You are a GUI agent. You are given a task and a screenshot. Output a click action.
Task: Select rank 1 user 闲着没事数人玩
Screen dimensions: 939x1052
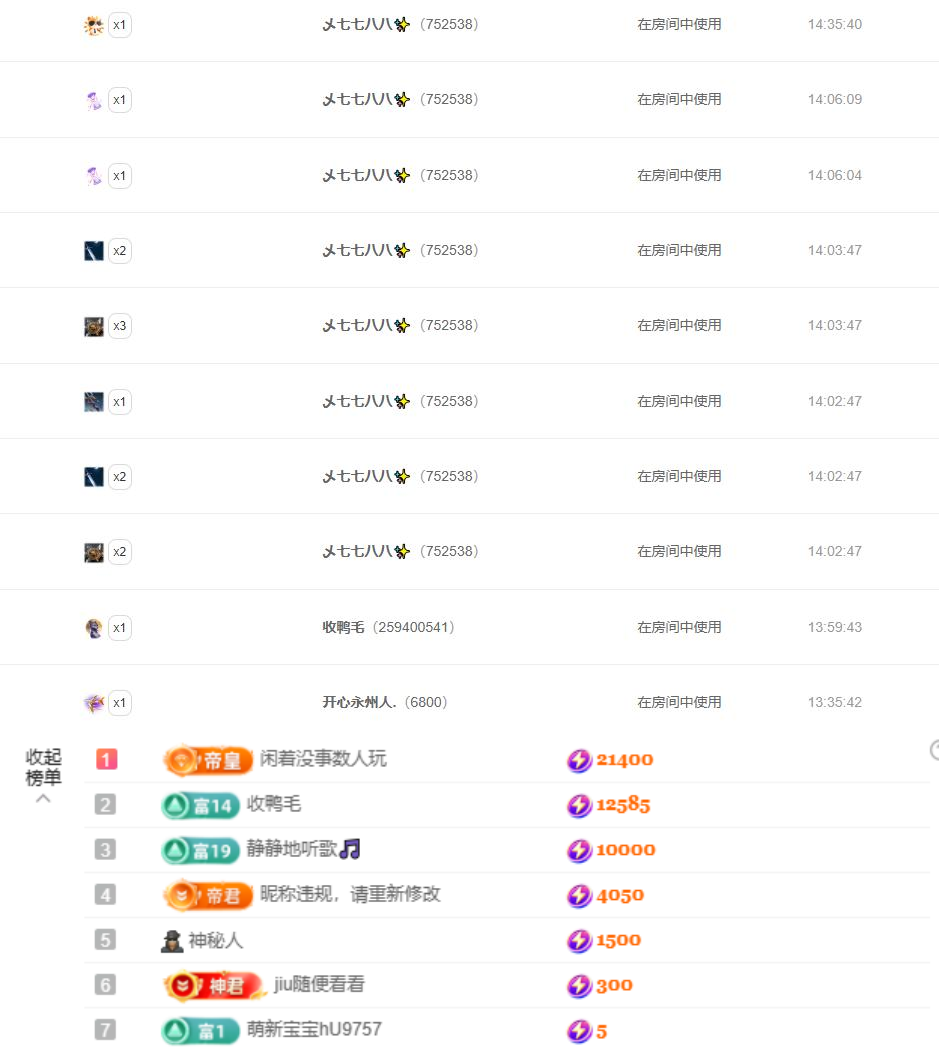(323, 760)
